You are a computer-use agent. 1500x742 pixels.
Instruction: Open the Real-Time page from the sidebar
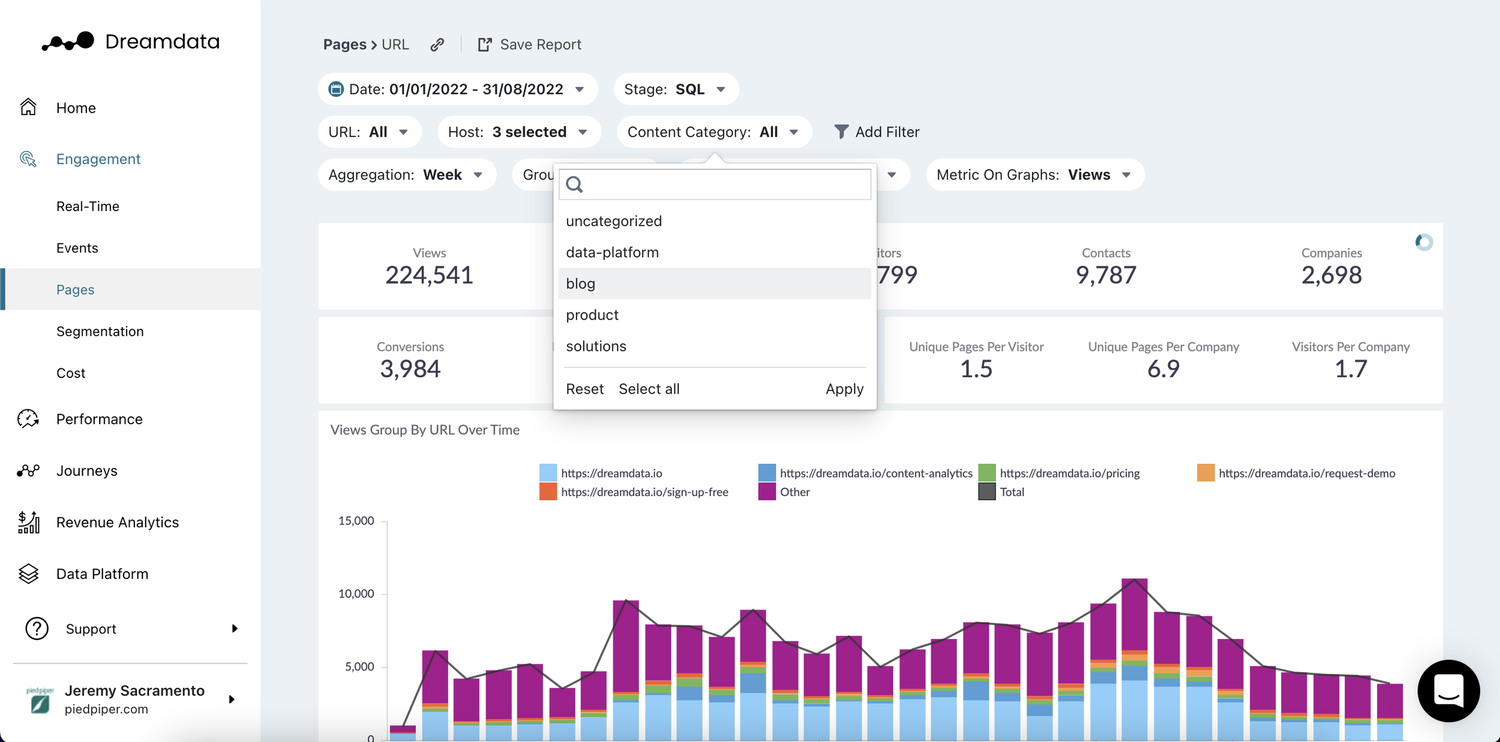coord(89,206)
